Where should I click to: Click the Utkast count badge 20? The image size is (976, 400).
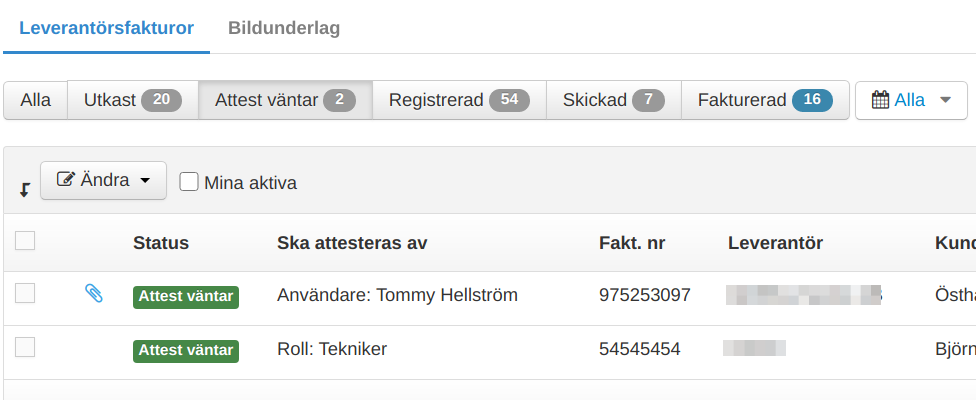point(161,100)
